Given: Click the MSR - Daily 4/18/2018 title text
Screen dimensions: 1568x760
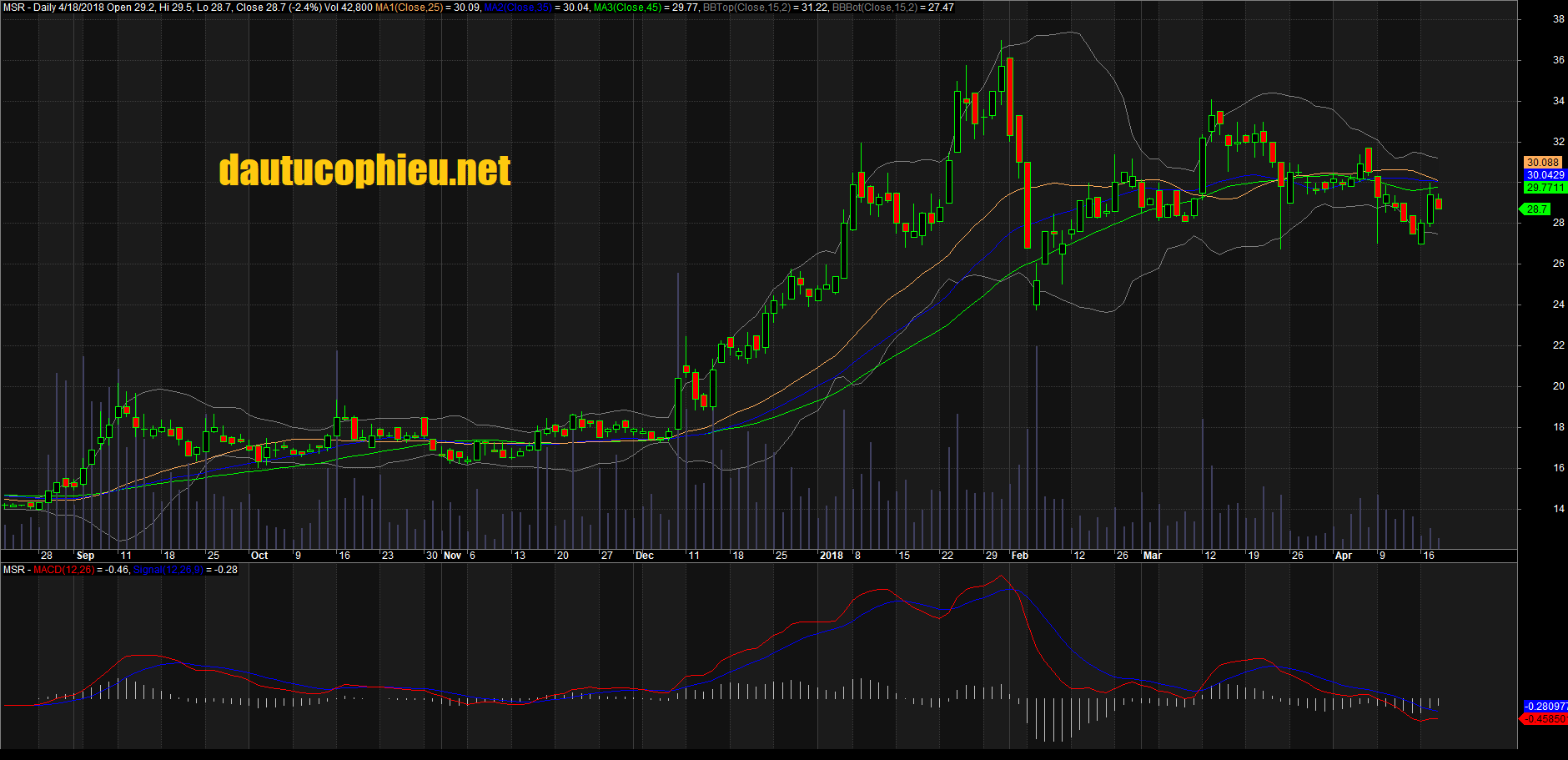Looking at the screenshot, I should click(53, 8).
